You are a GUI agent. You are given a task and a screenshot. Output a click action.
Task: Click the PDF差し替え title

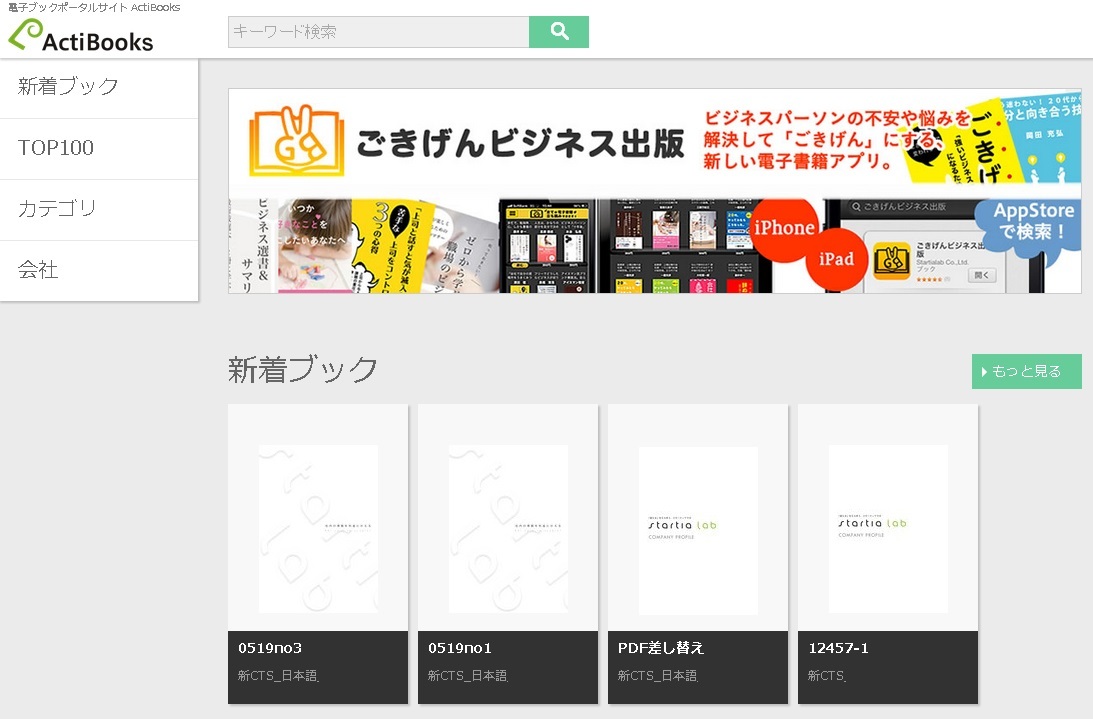click(x=661, y=648)
